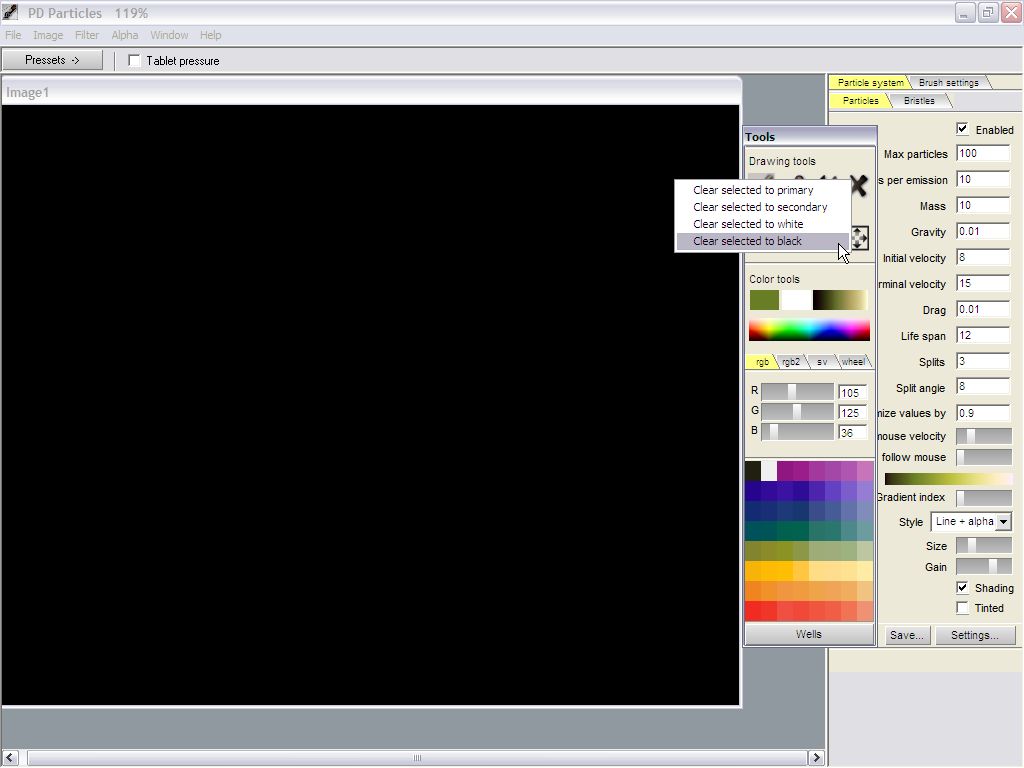Choose Clear selected to primary
This screenshot has height=768, width=1024.
click(x=753, y=190)
